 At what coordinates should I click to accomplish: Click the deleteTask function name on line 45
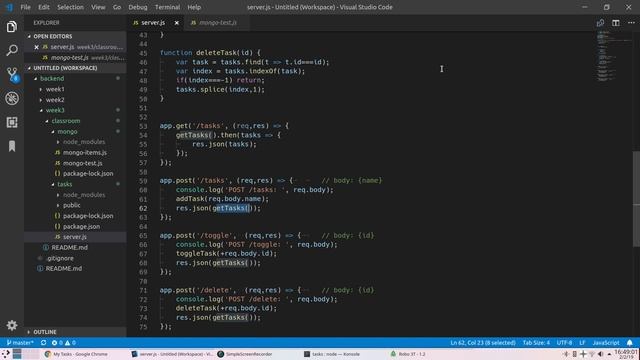(x=216, y=53)
